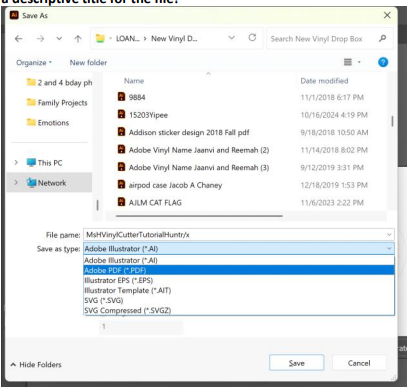The width and height of the screenshot is (417, 391).
Task: Click the file icon beside AJLM CAT FLAG
Action: (x=122, y=202)
